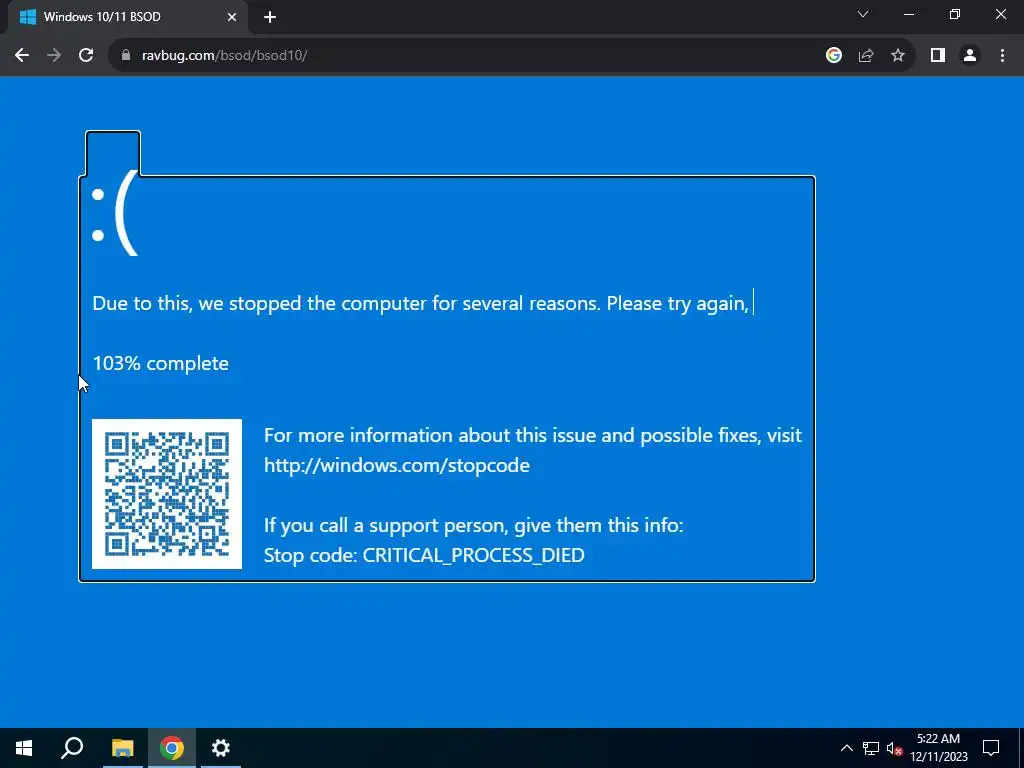1024x768 pixels.
Task: Open a new tab with plus button
Action: click(x=270, y=17)
